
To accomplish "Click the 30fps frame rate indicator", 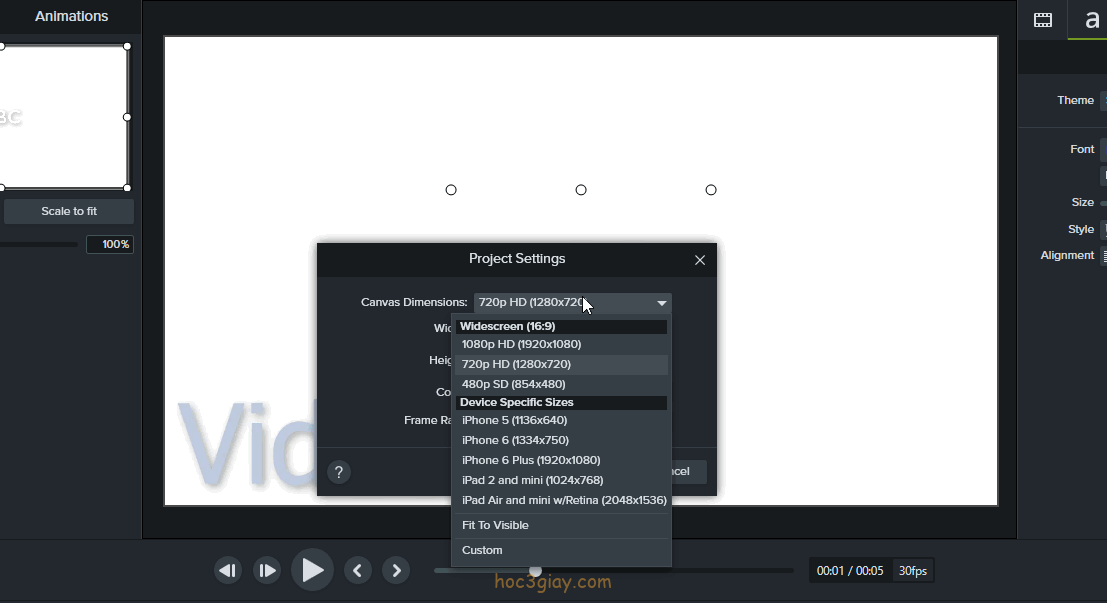I will click(912, 571).
